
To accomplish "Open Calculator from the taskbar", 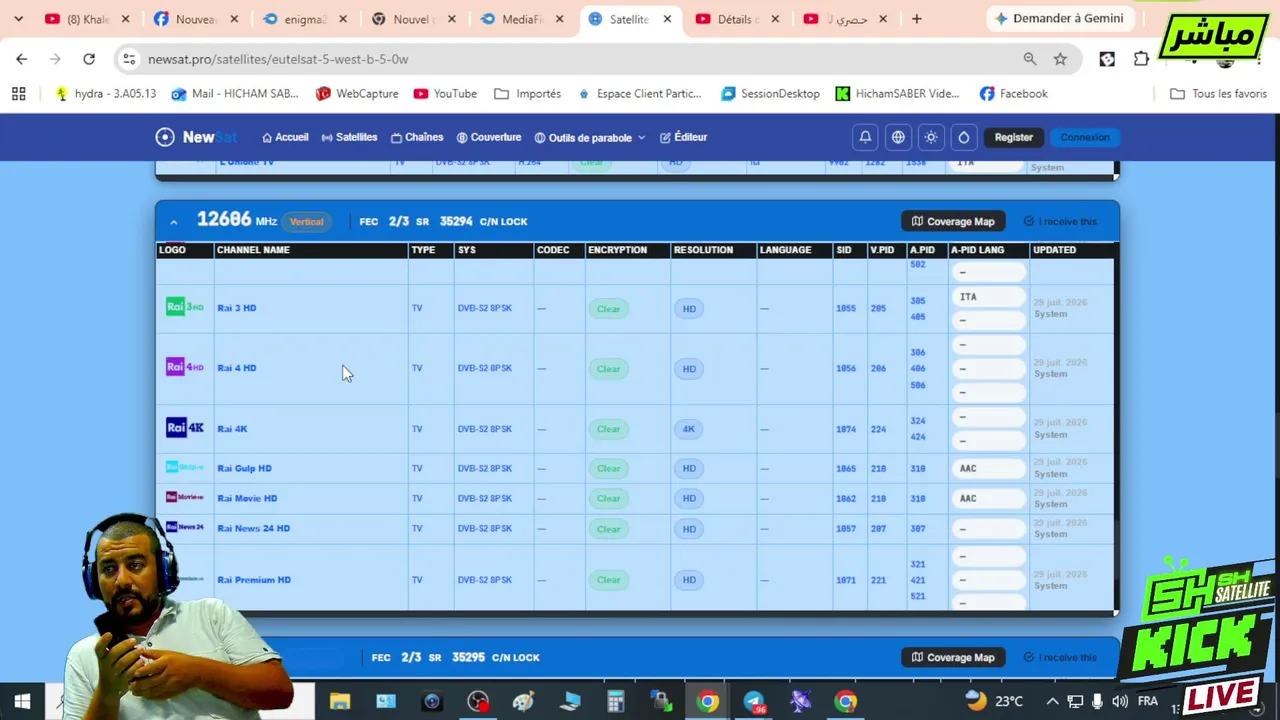I will [x=615, y=702].
